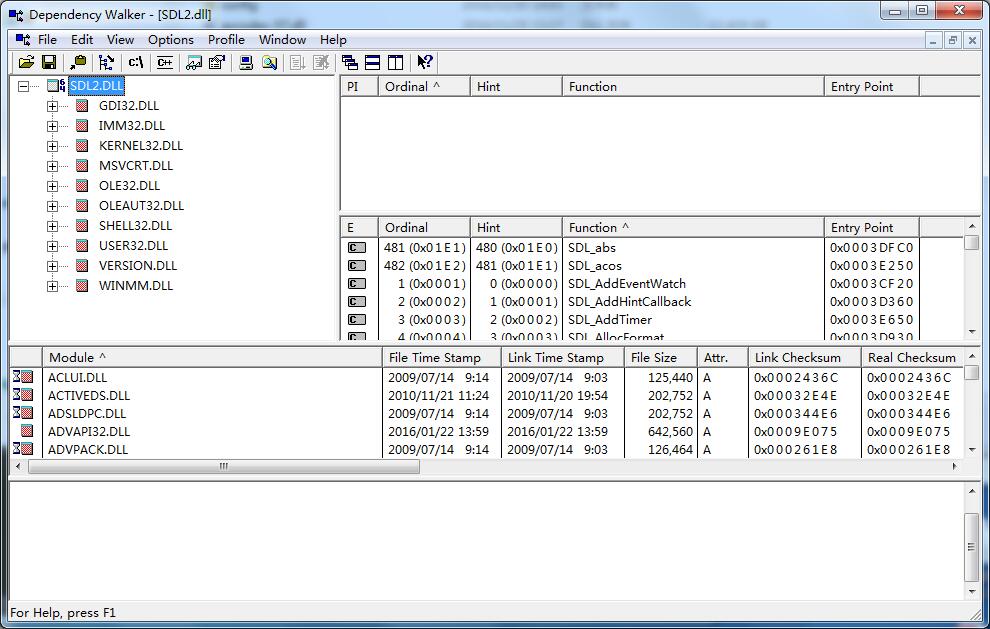
Task: Sort imports by the PI column header
Action: [x=359, y=87]
